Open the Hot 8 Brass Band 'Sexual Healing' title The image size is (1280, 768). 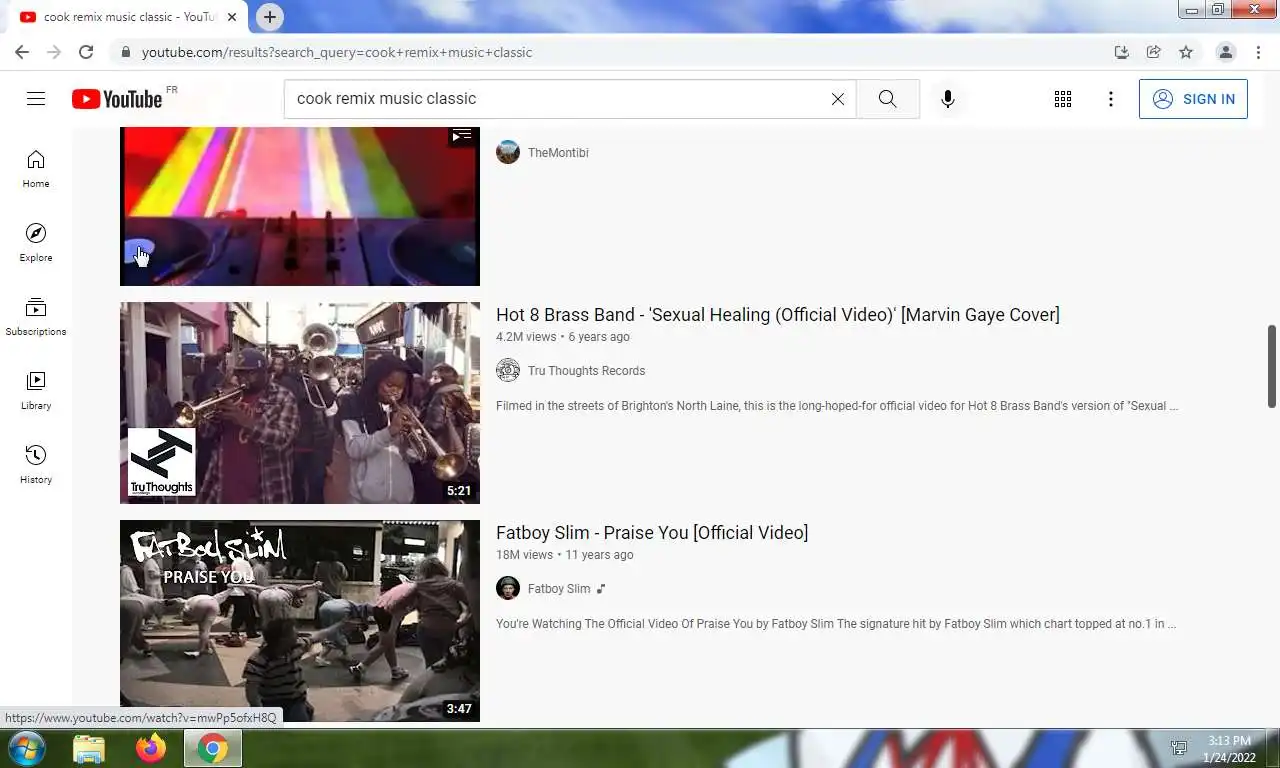tap(777, 315)
